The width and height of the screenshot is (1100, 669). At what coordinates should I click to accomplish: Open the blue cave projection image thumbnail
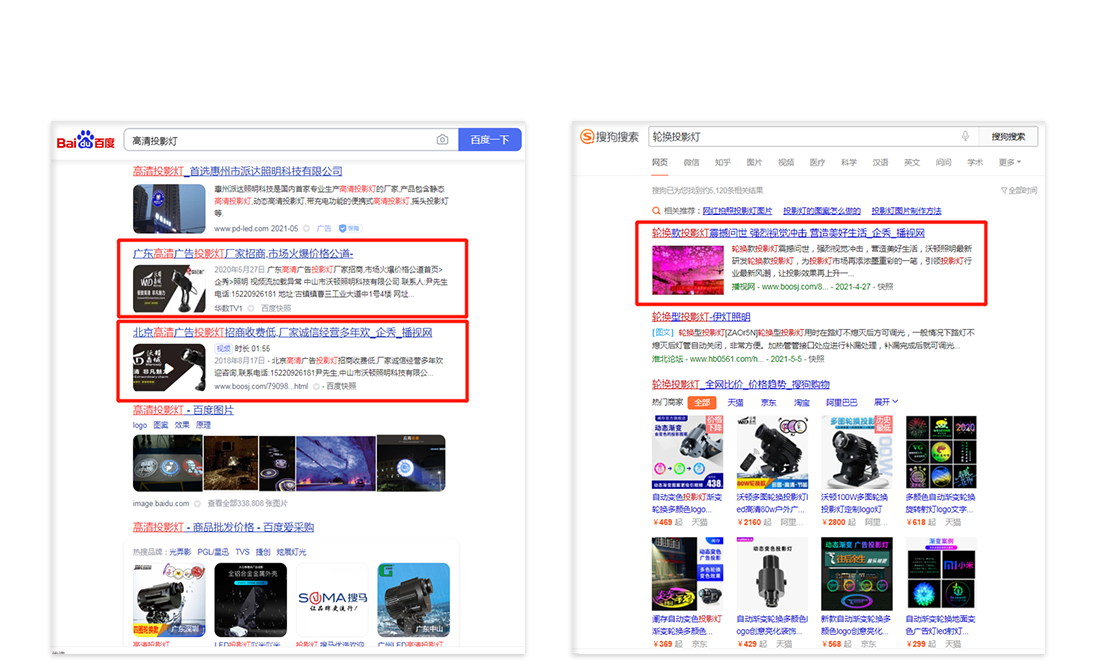(336, 463)
